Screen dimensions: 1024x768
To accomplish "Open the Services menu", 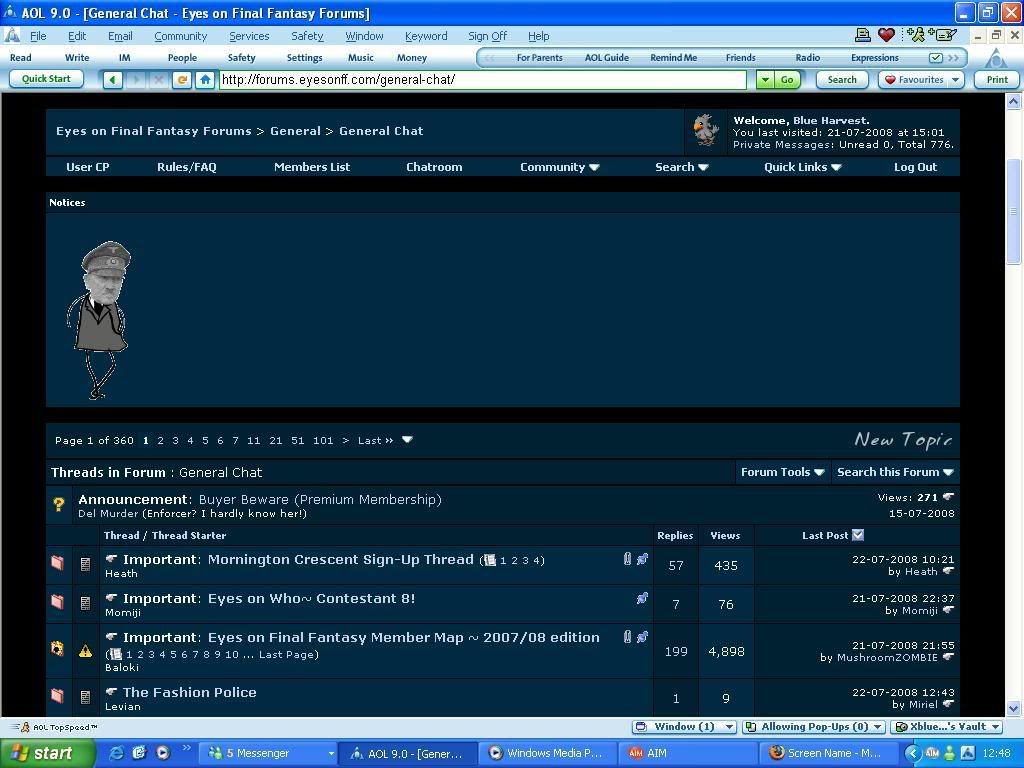I will [x=249, y=36].
